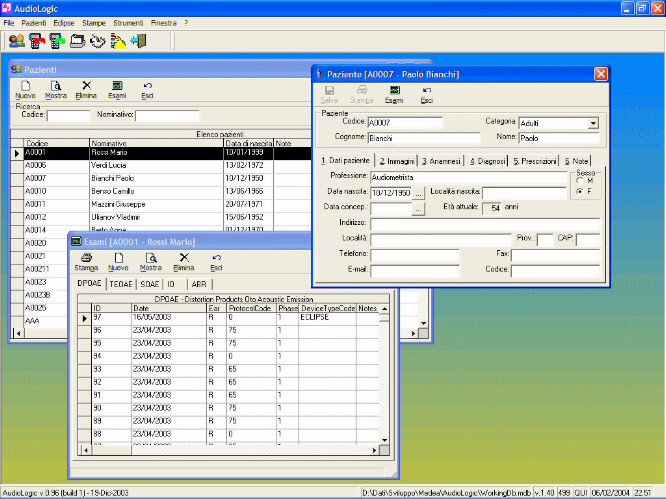Click right arrow of exams grid horizontal scrollbar
The width and height of the screenshot is (666, 499).
click(x=374, y=450)
